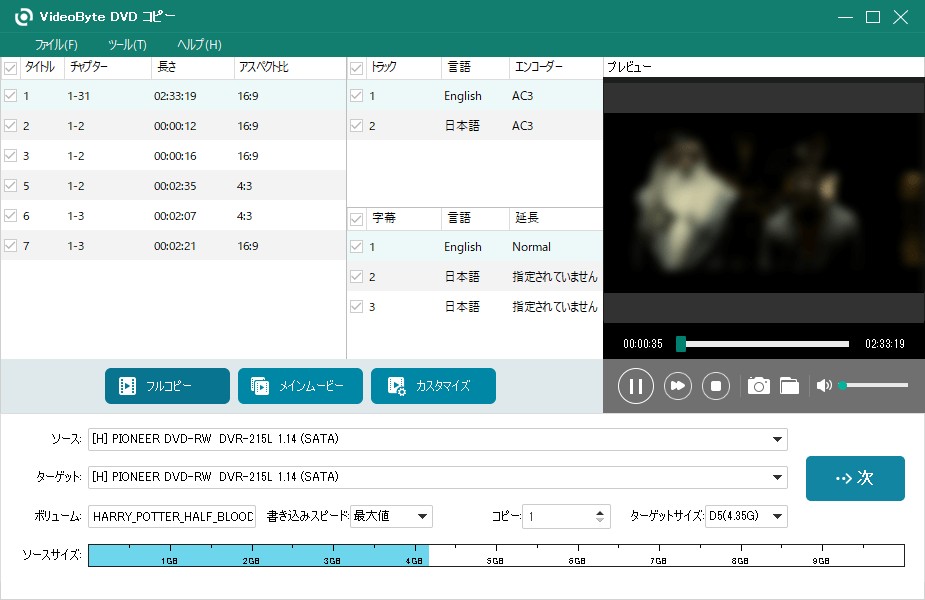Select the Normal subtitle value
925x600 pixels.
(532, 247)
